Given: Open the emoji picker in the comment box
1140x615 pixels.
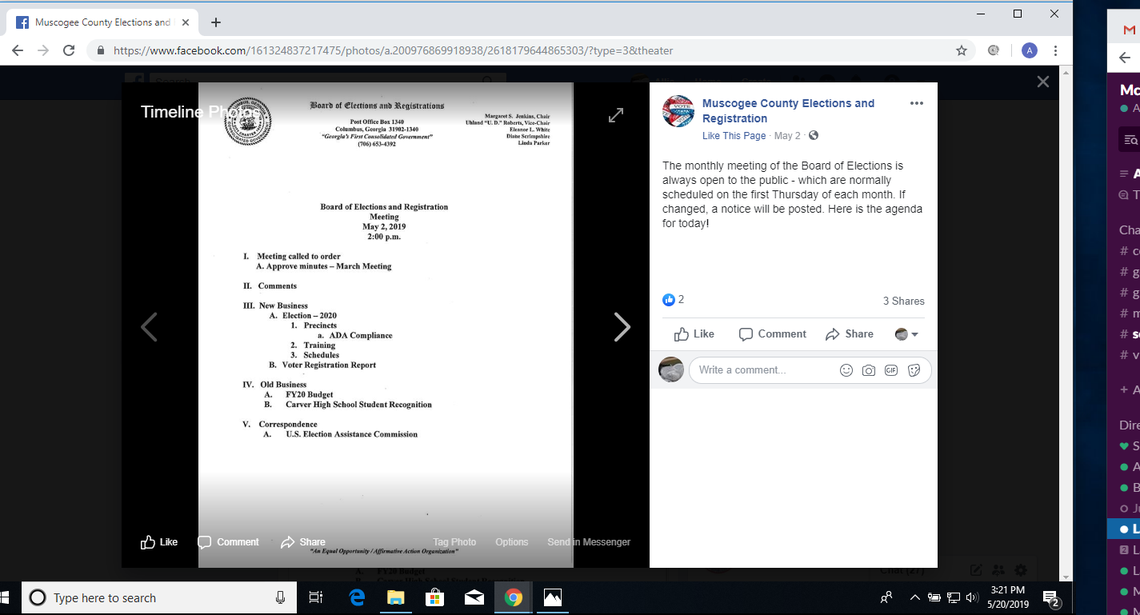Looking at the screenshot, I should click(846, 370).
